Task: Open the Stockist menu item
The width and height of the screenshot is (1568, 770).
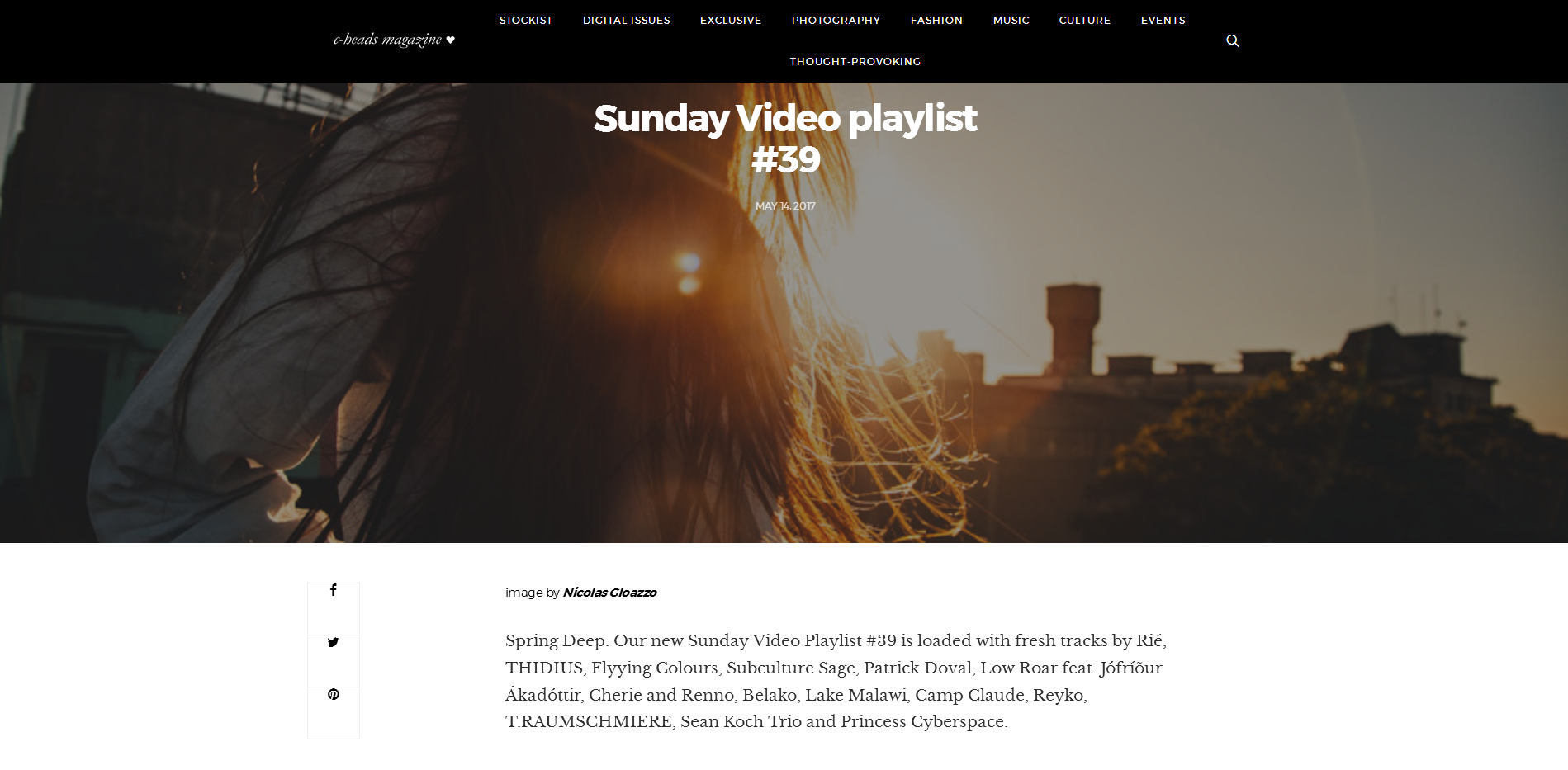Action: tap(526, 20)
